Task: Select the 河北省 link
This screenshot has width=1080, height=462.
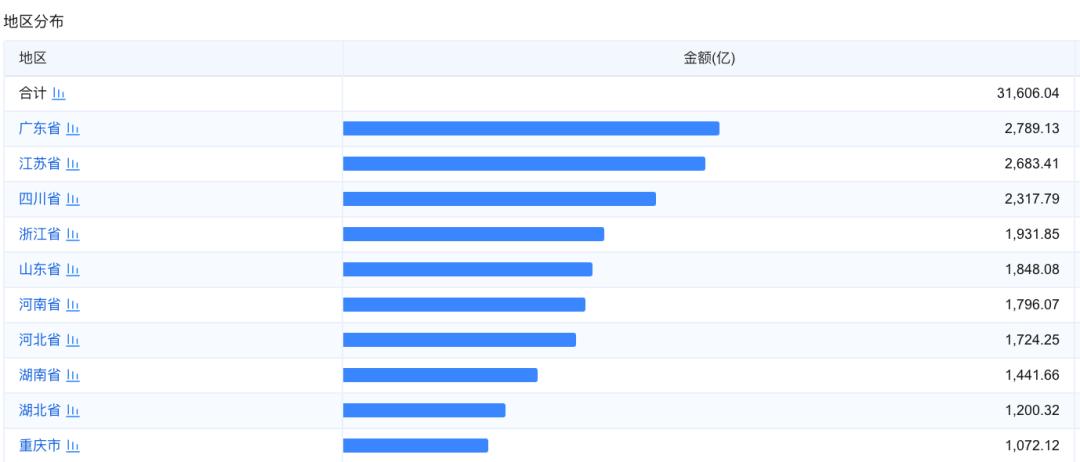Action: pyautogui.click(x=40, y=340)
